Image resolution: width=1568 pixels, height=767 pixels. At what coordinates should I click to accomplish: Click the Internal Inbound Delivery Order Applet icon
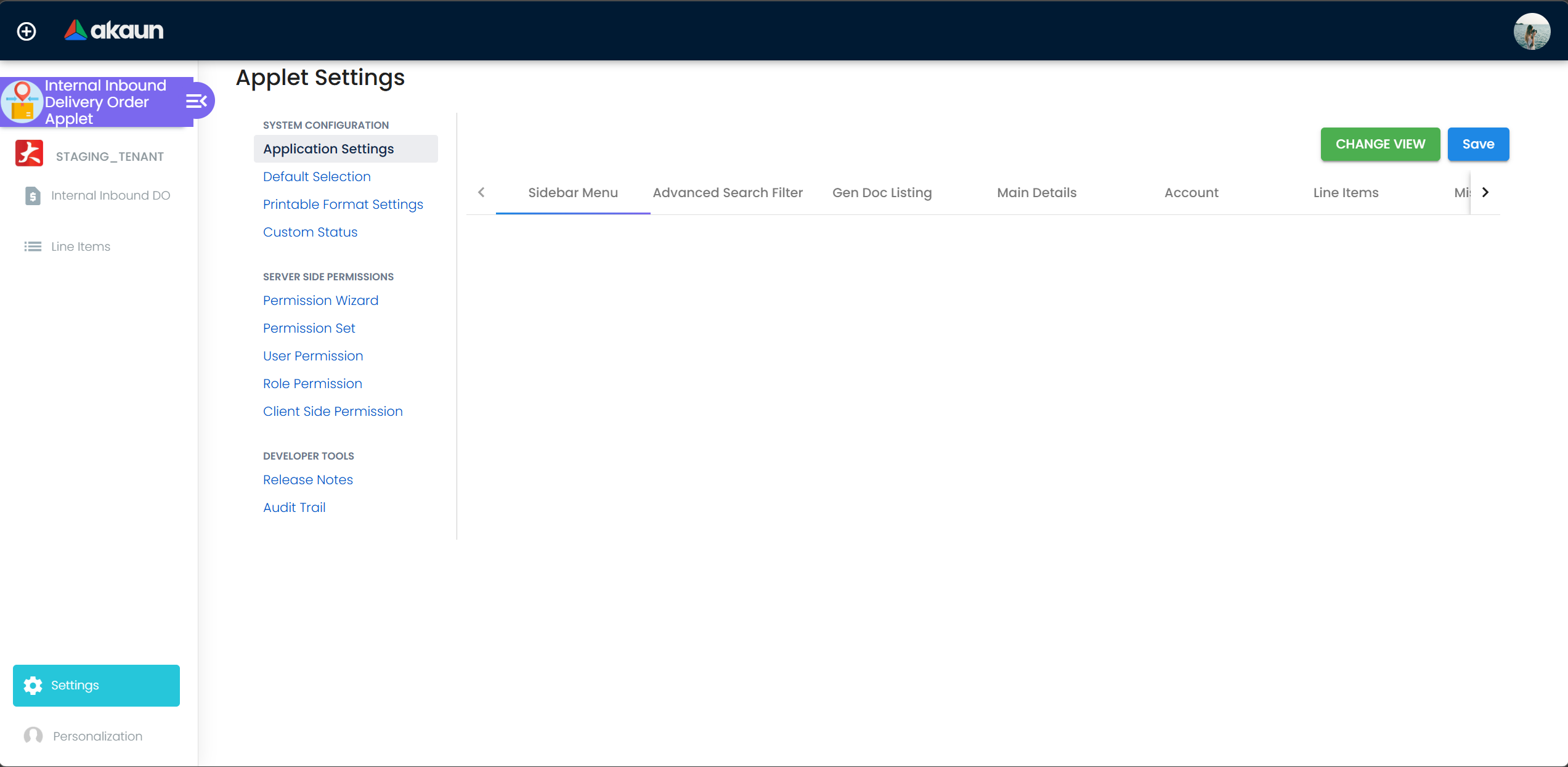pos(23,101)
